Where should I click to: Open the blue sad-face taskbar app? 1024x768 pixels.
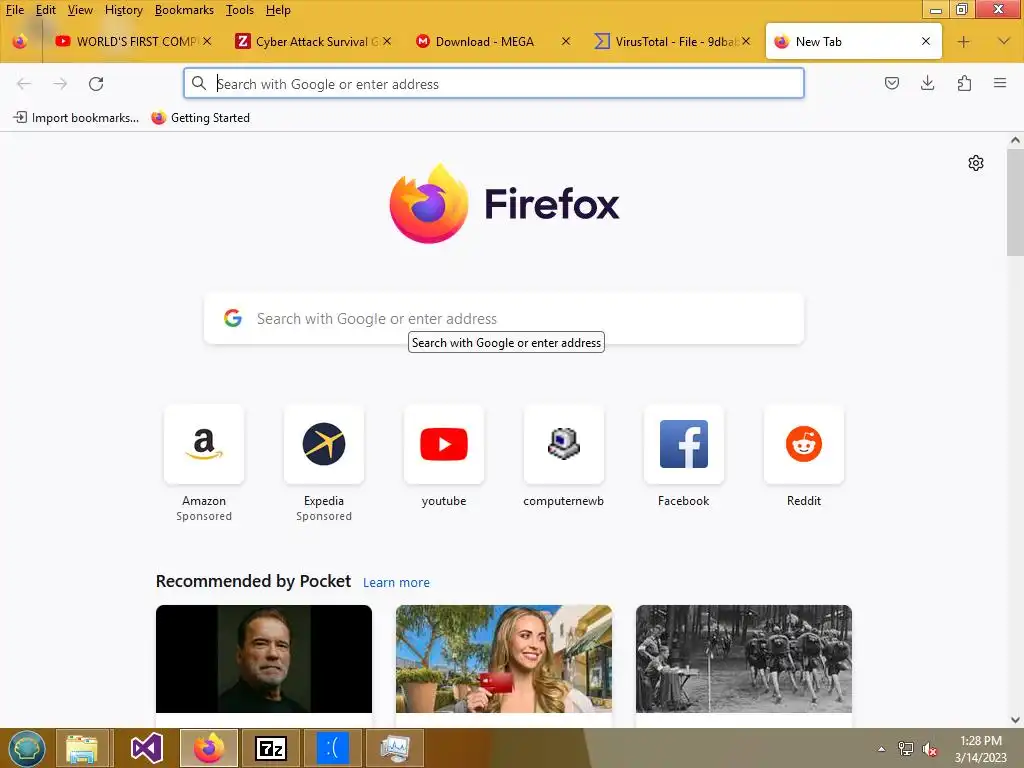pos(332,748)
